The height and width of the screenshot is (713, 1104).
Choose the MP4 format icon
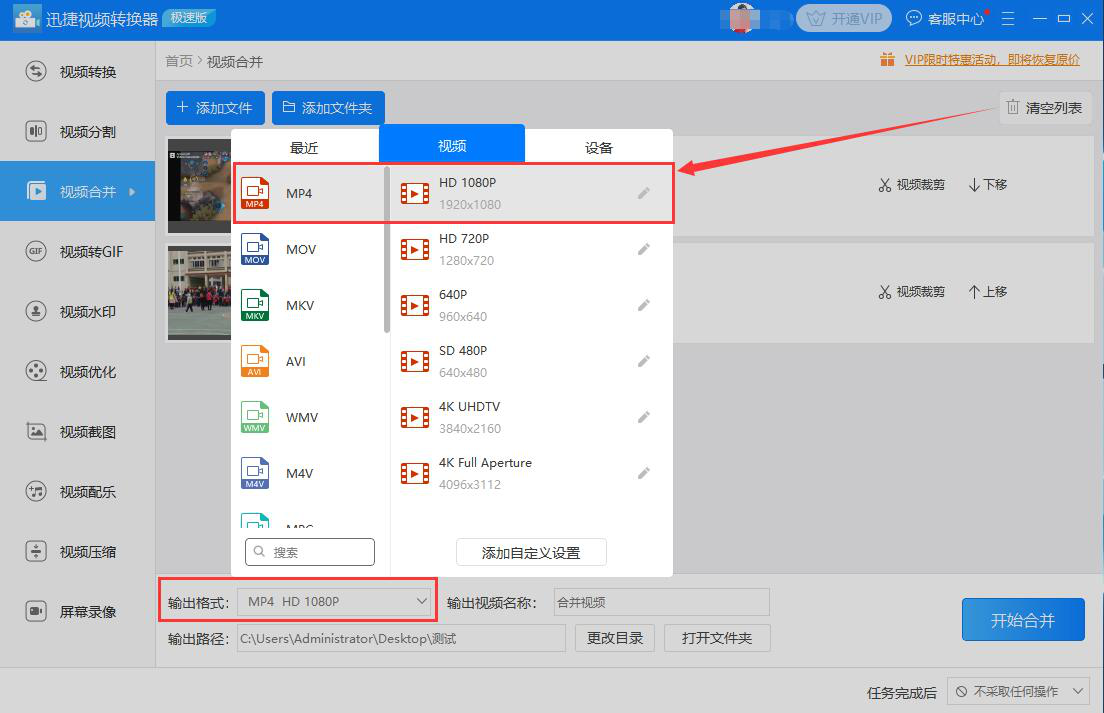pyautogui.click(x=255, y=194)
